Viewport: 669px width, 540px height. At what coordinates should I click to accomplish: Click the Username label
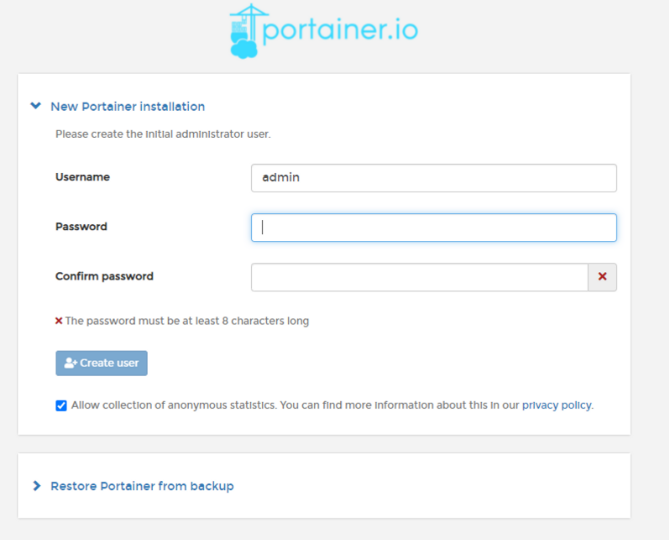pyautogui.click(x=83, y=177)
